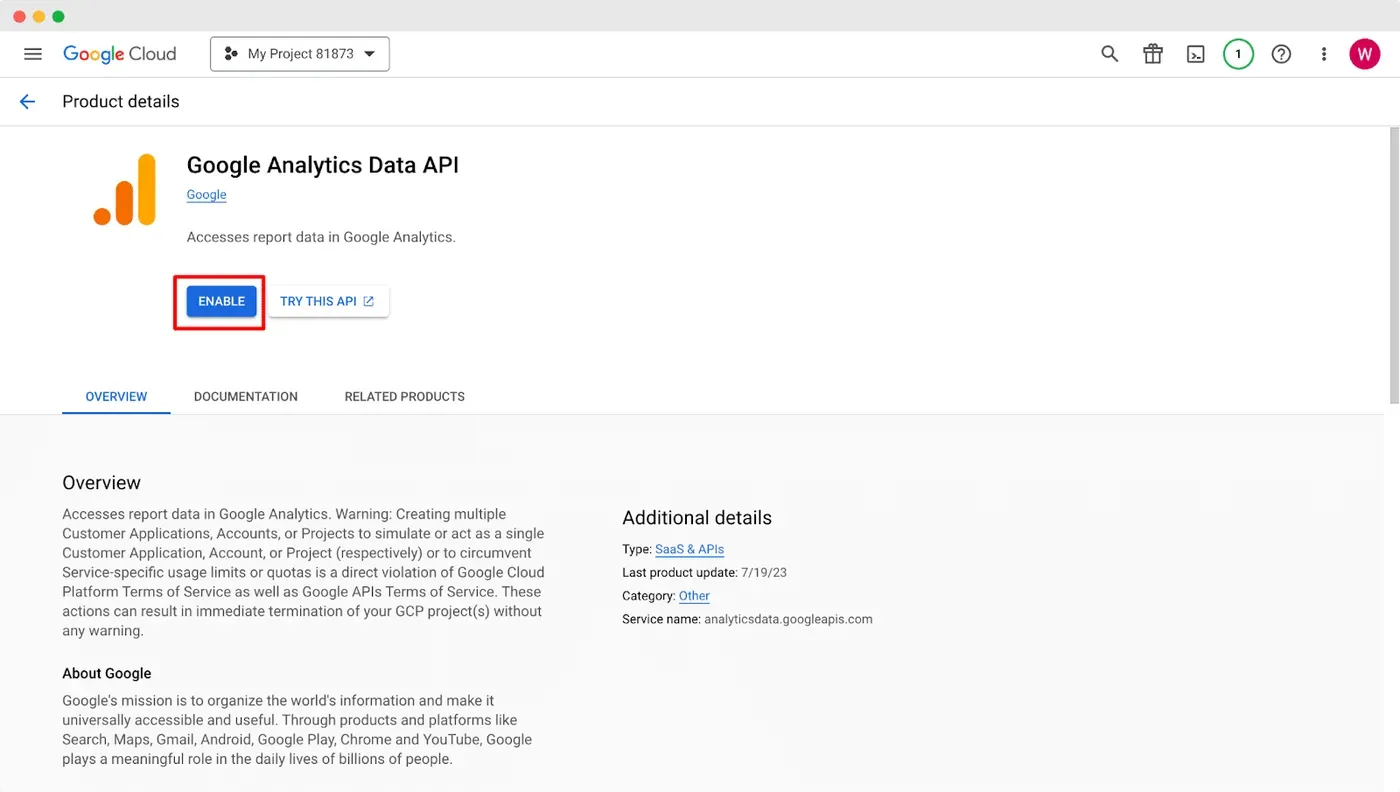
Task: Open the three-dot more options menu
Action: click(x=1324, y=54)
